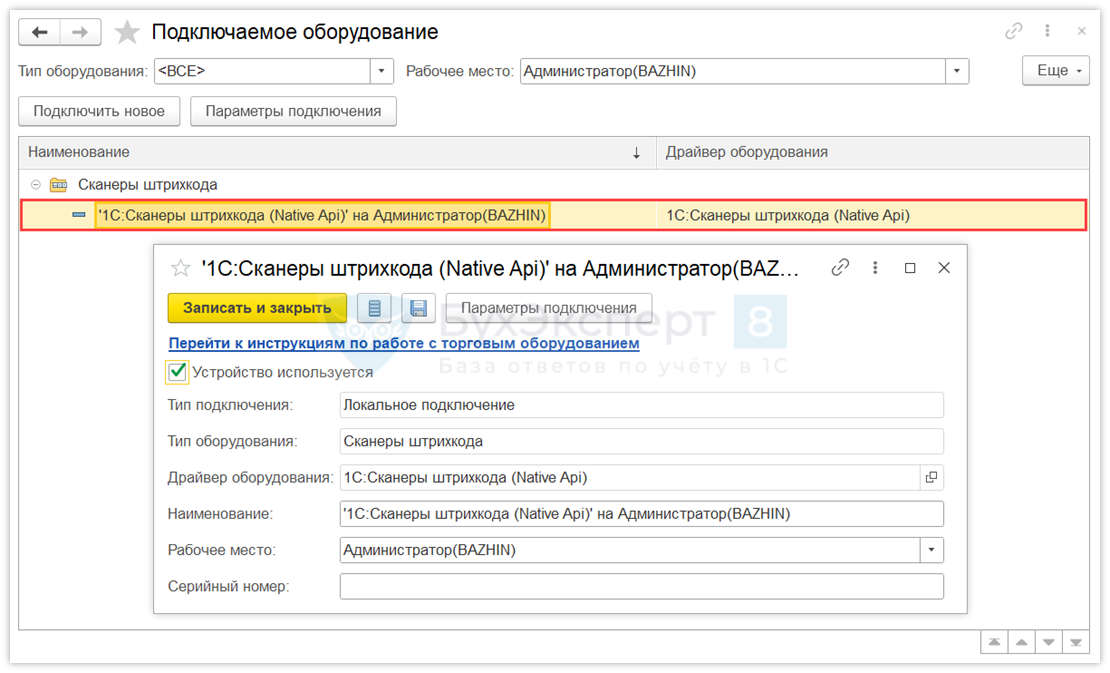
Task: Open the list-style document icon in dialog toolbar
Action: (x=375, y=308)
